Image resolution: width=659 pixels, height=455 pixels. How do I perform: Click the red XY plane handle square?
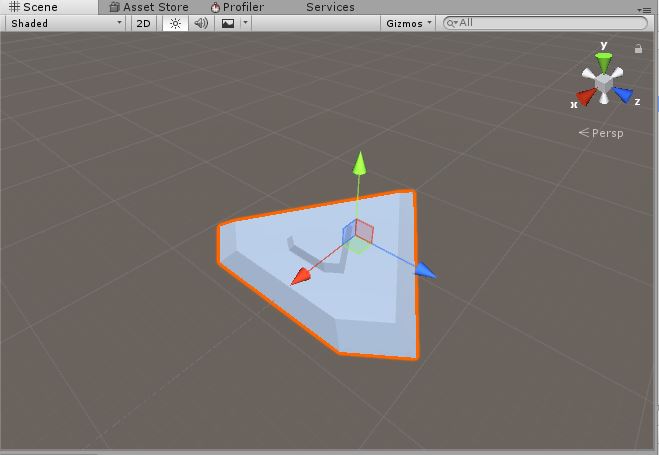pos(364,232)
